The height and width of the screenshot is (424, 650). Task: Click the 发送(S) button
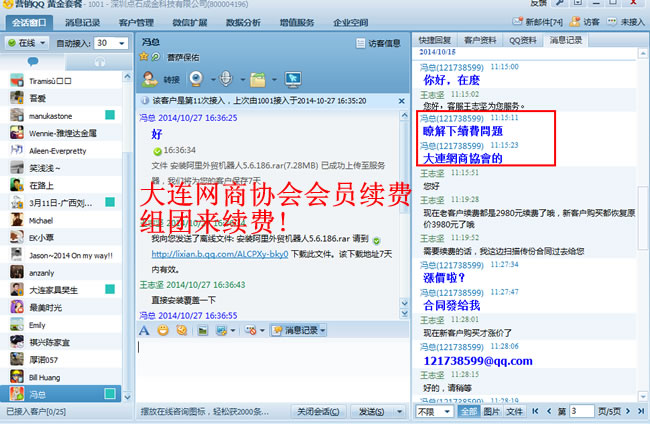(x=371, y=412)
